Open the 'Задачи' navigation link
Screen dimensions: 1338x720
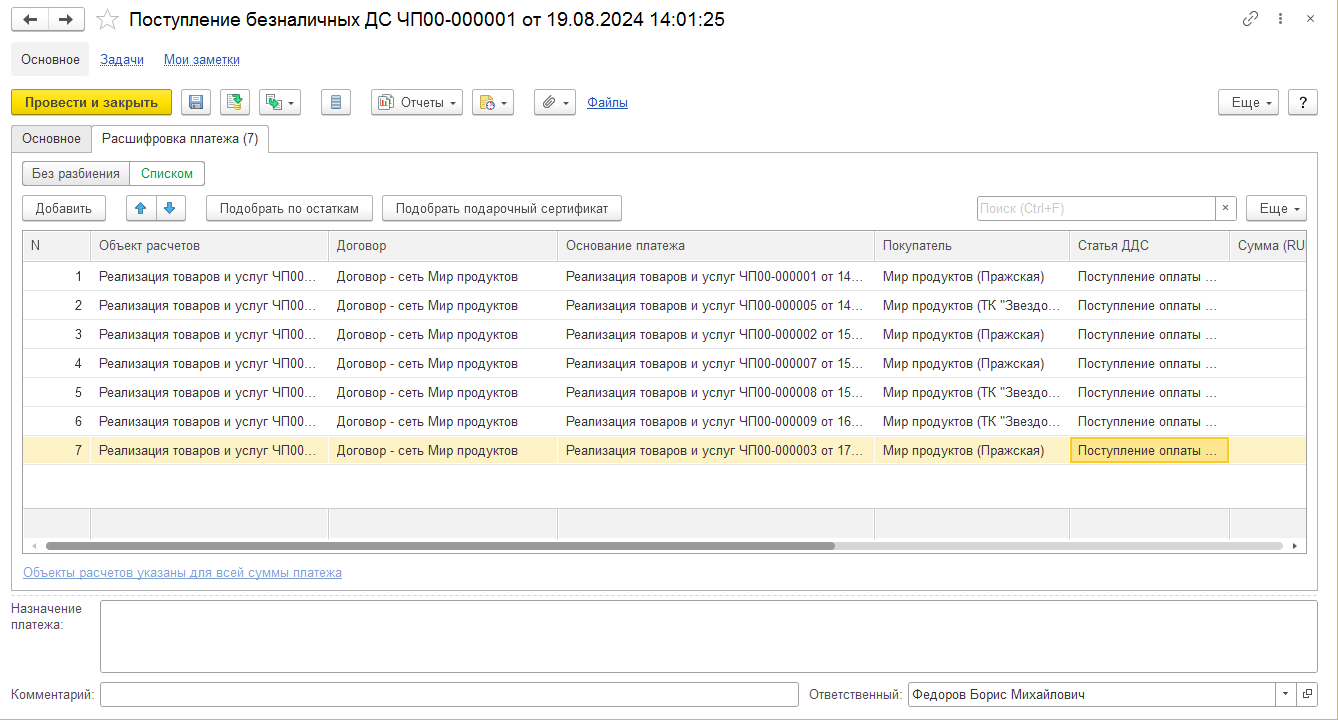point(122,59)
